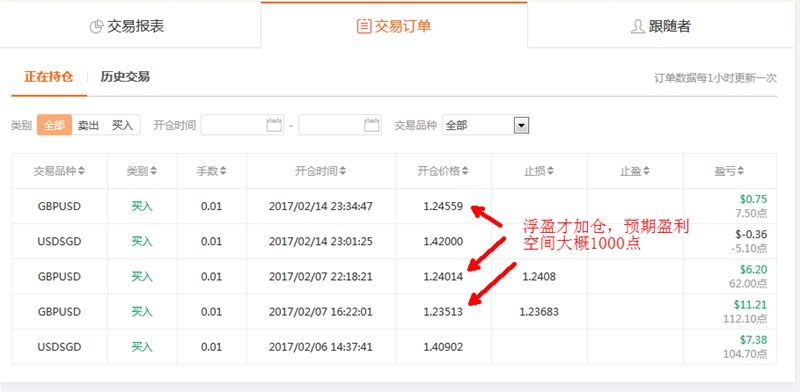Select the 正在持仓 sub-tab
The image size is (800, 392).
pos(48,77)
